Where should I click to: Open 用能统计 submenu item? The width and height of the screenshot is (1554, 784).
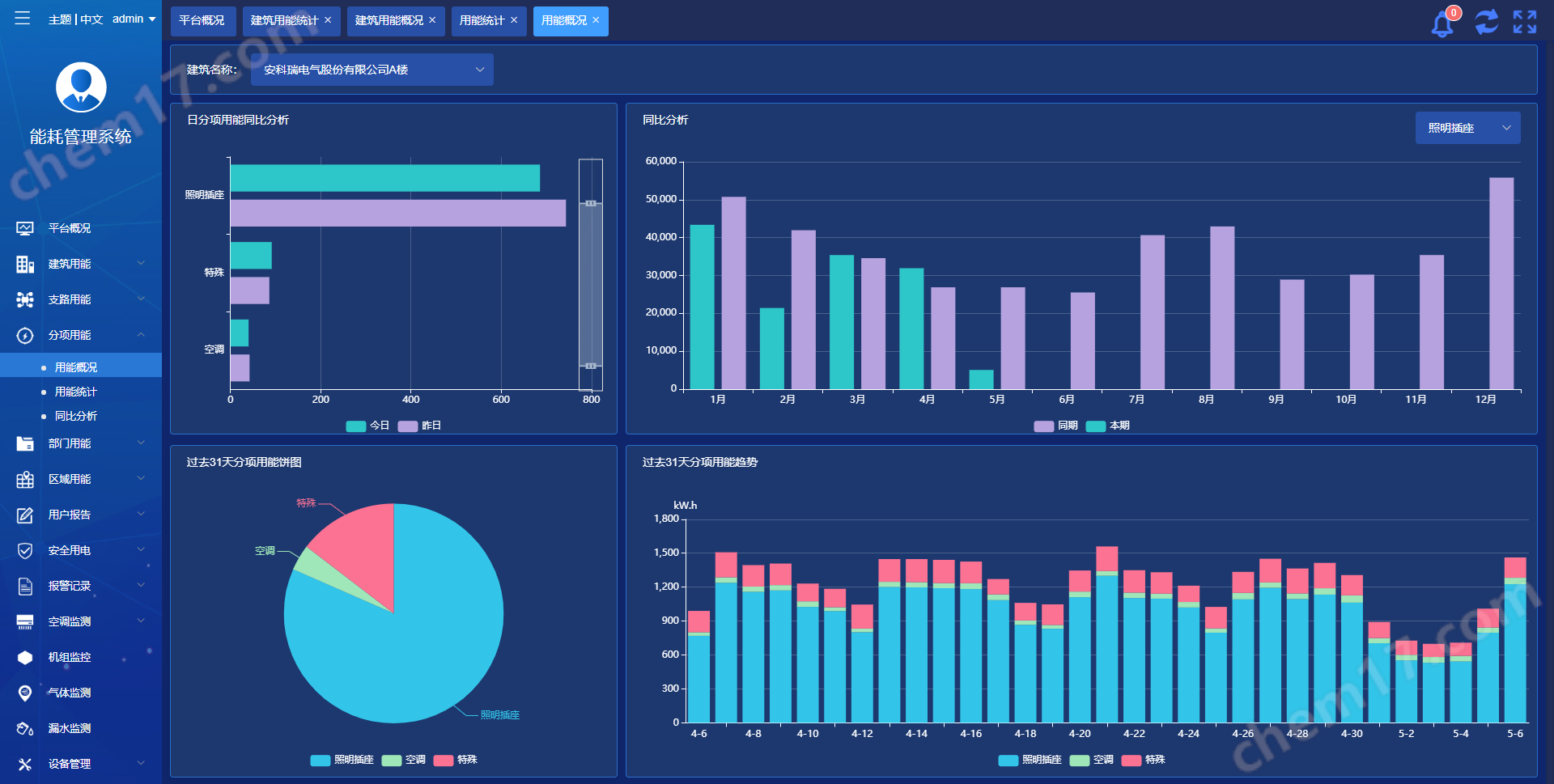tap(76, 392)
